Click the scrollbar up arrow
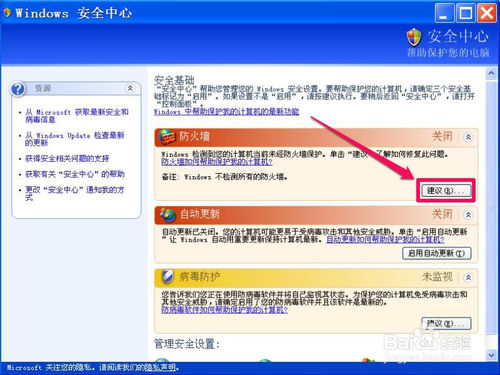The height and width of the screenshot is (375, 500). [491, 73]
